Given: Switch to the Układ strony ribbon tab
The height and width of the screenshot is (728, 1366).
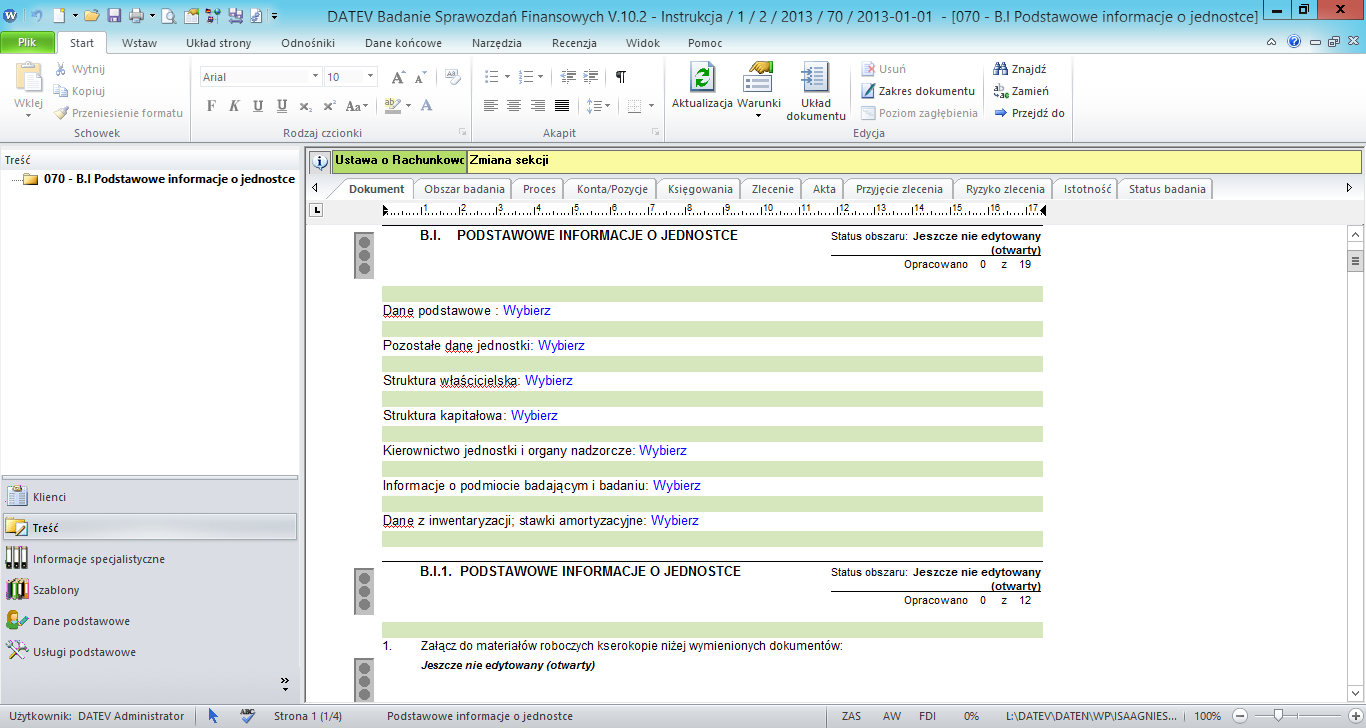Looking at the screenshot, I should tap(218, 43).
